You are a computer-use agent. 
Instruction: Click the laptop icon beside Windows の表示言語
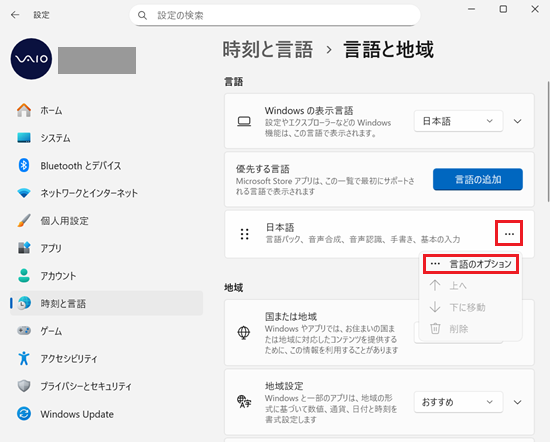point(244,121)
